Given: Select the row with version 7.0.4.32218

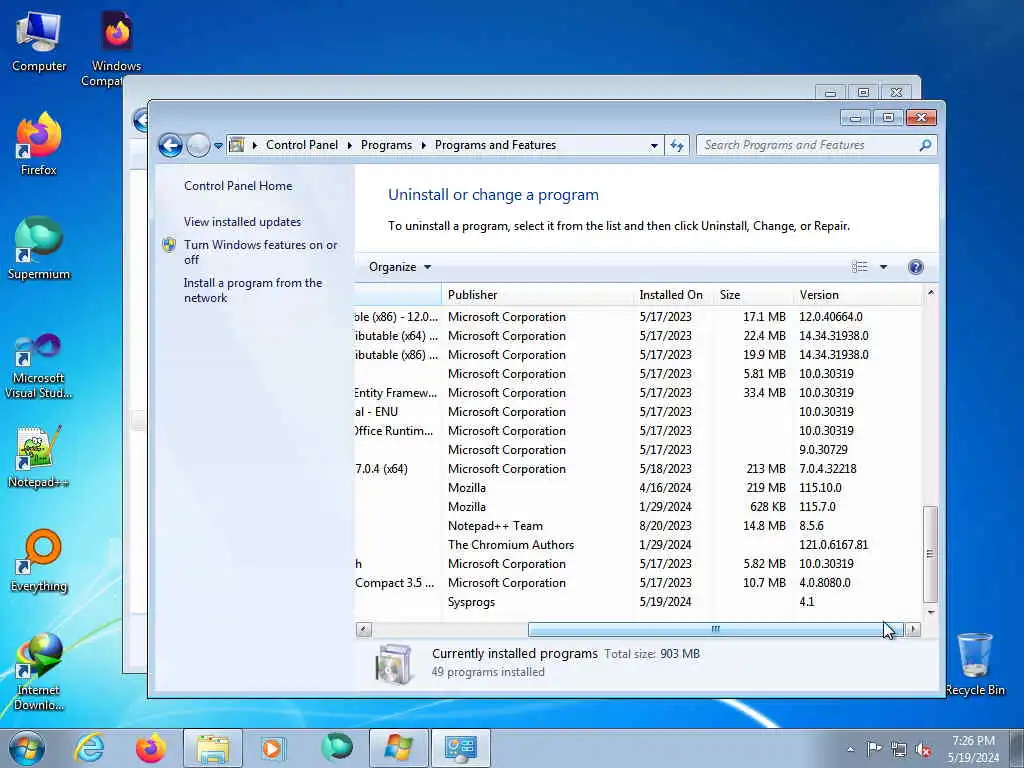Looking at the screenshot, I should coord(639,469).
